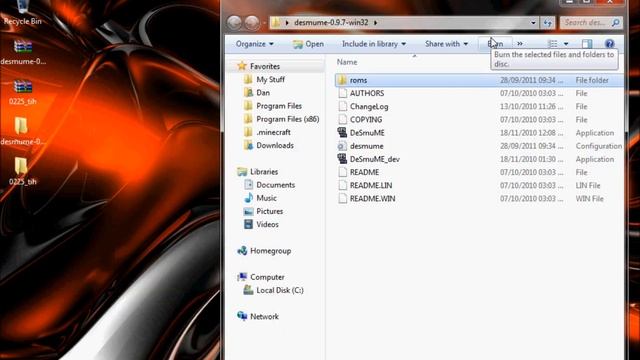Select Favorites in the navigation pane

[x=264, y=66]
